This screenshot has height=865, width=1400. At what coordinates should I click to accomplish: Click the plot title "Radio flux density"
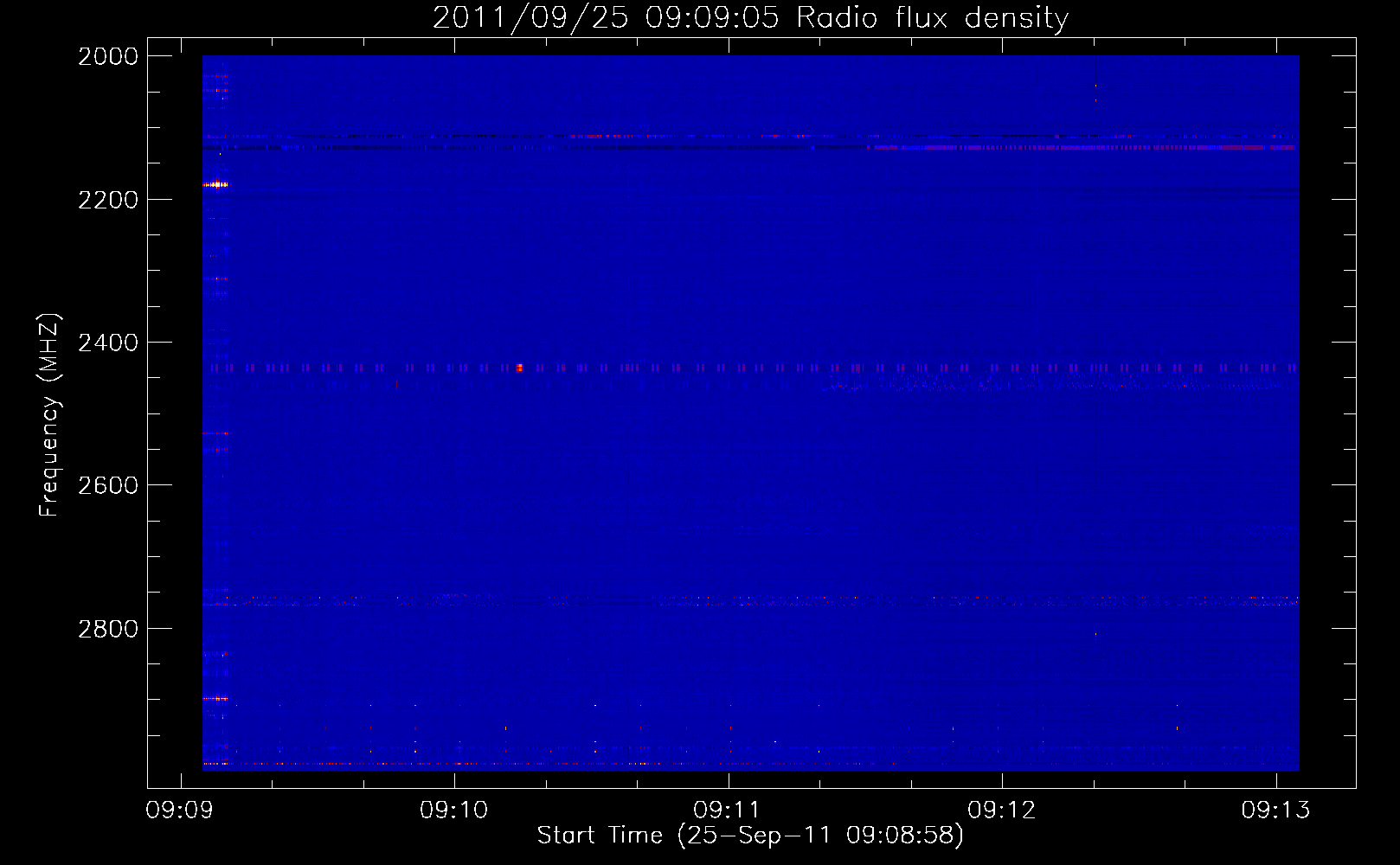click(x=932, y=17)
